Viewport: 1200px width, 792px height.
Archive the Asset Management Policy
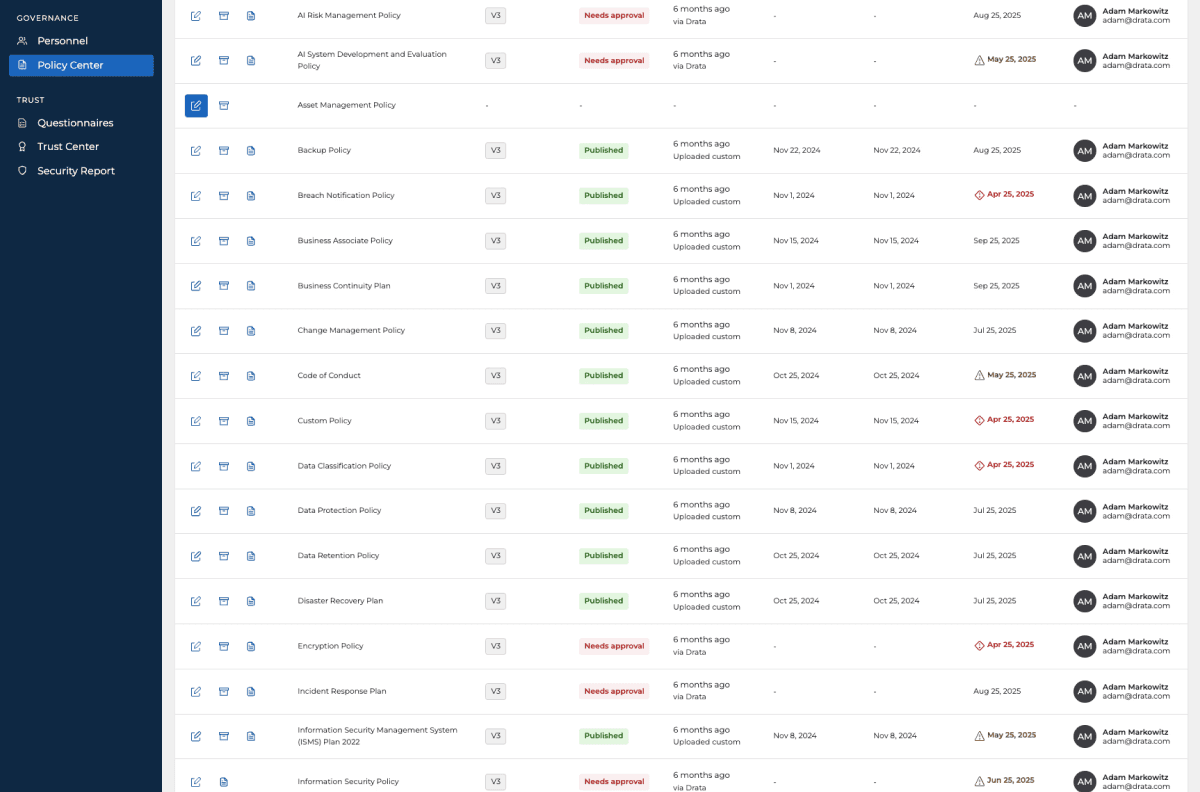coord(224,105)
